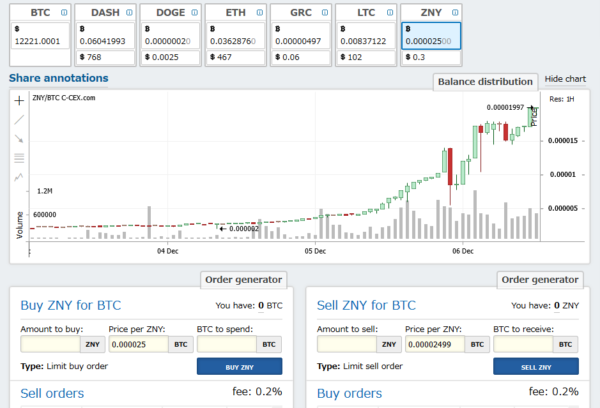Click the Buy ZNY for BTC heading
The height and width of the screenshot is (408, 600).
pos(71,305)
